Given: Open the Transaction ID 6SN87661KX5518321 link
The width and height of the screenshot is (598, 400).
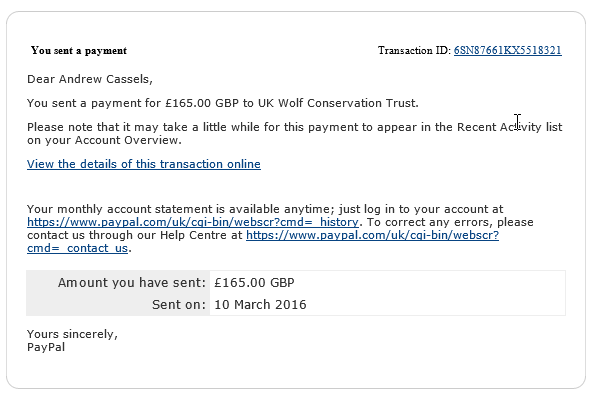Looking at the screenshot, I should tap(507, 50).
